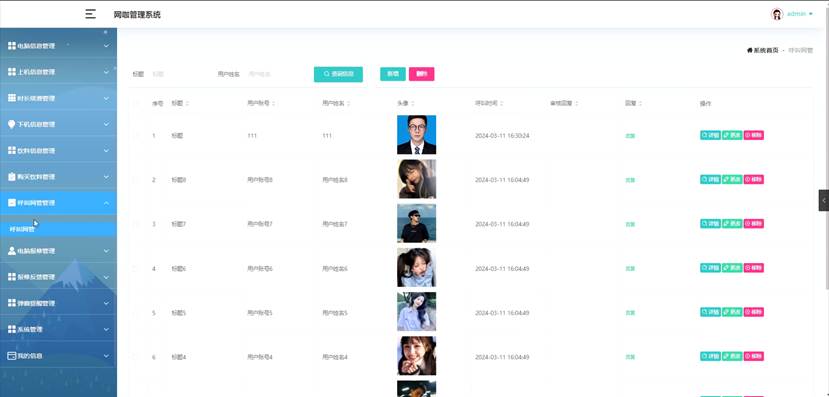
Task: Tick the checkbox for row 1
Action: [x=136, y=136]
